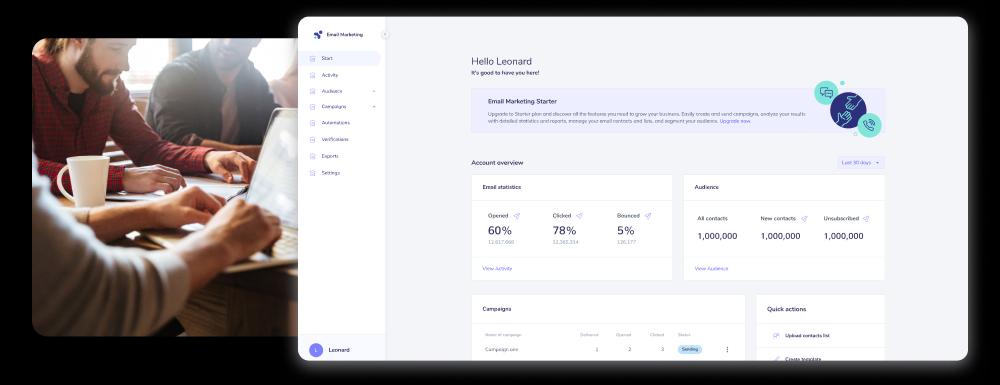Image resolution: width=1000 pixels, height=385 pixels.
Task: Click the paper plane icon beside Opened
Action: click(x=517, y=216)
